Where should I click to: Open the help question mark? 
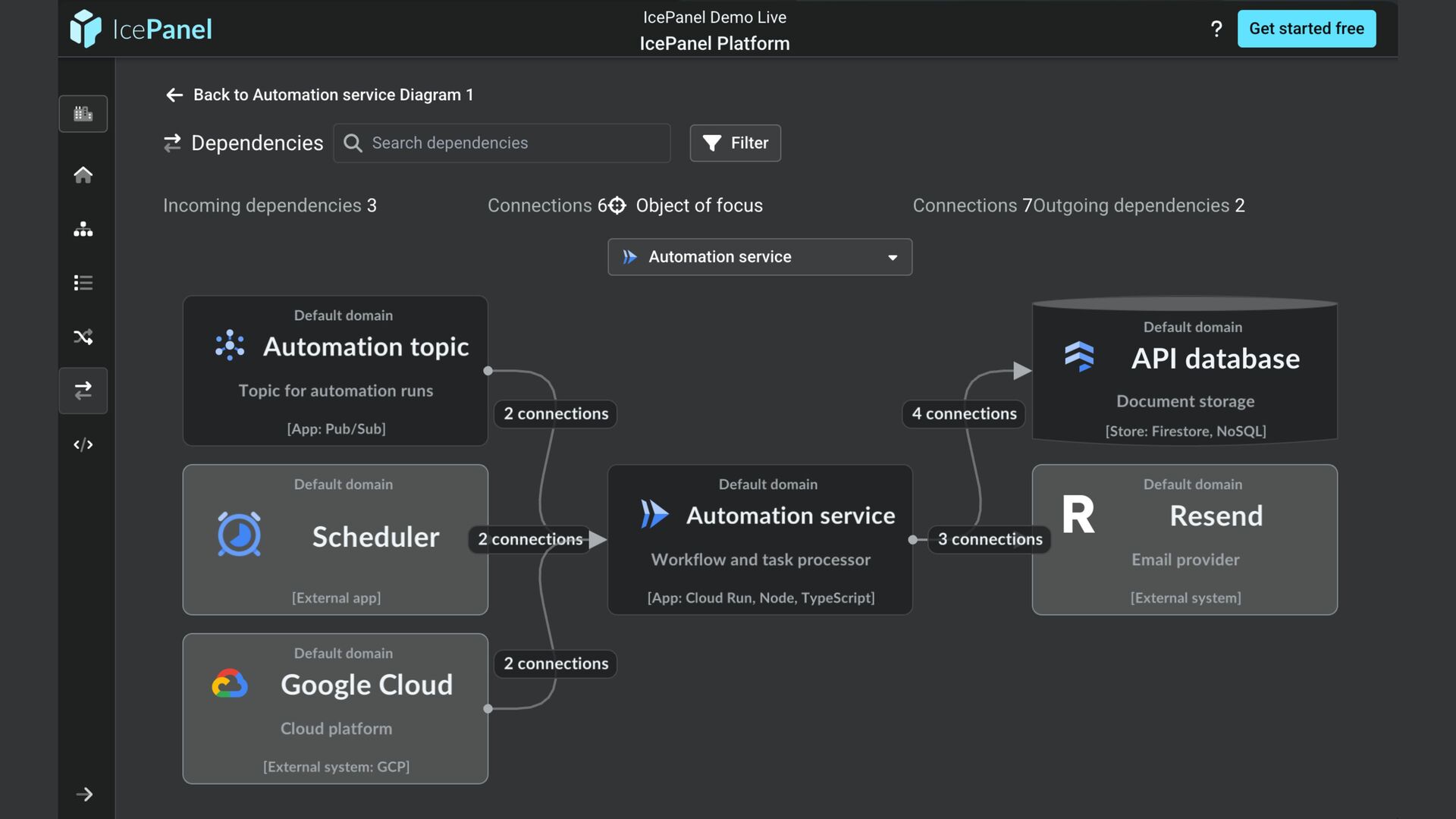1216,29
